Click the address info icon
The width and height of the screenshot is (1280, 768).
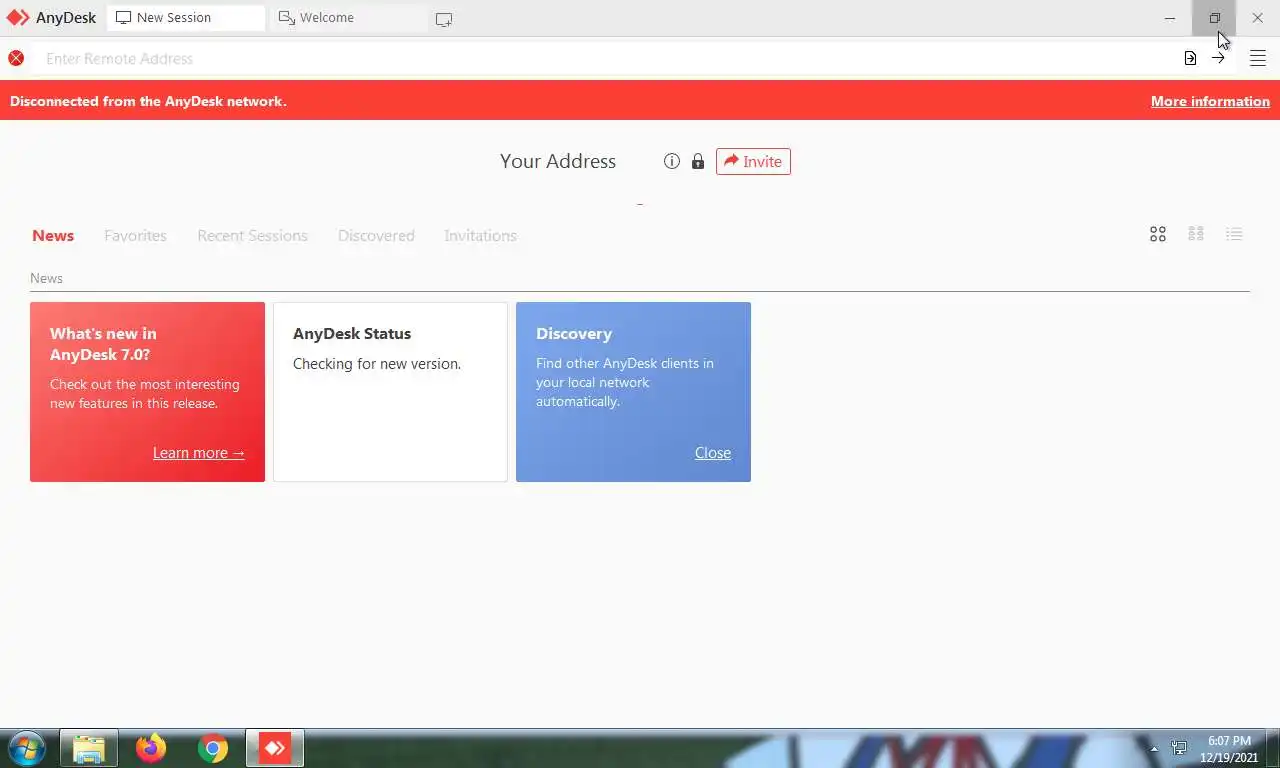pos(672,161)
